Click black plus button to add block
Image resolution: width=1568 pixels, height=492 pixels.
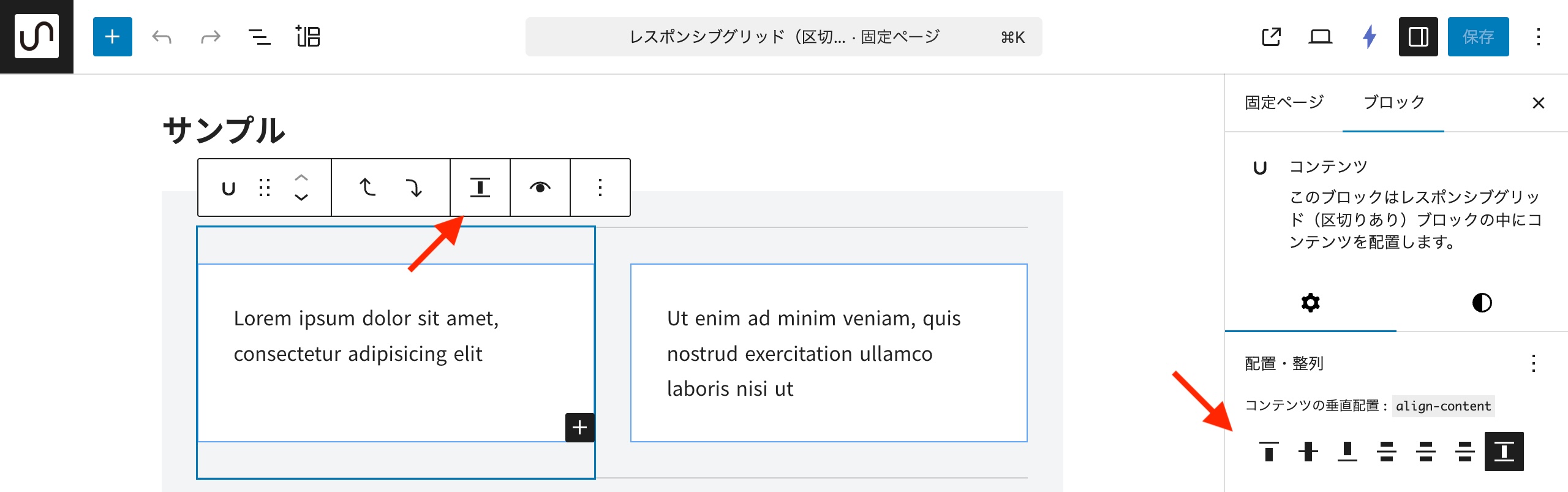pos(579,428)
